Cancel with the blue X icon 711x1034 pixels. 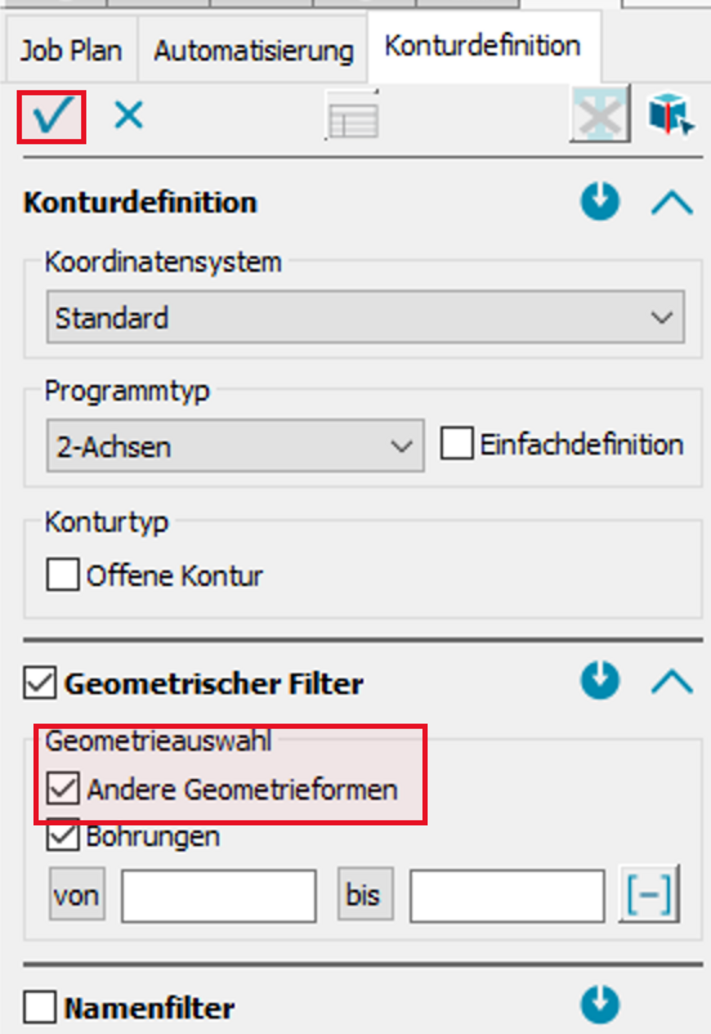point(128,116)
